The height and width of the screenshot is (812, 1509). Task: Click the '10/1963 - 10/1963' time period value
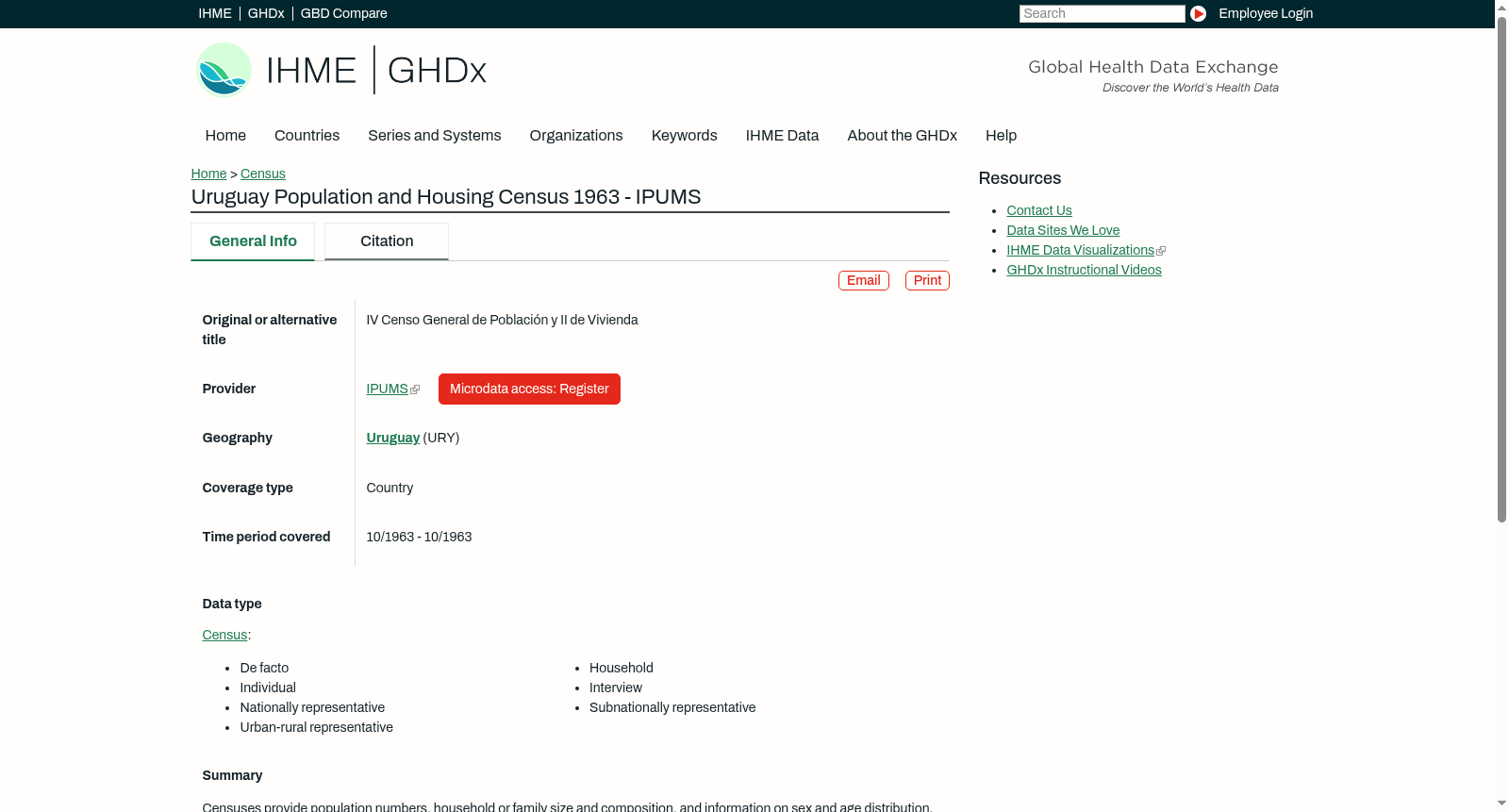pos(419,537)
